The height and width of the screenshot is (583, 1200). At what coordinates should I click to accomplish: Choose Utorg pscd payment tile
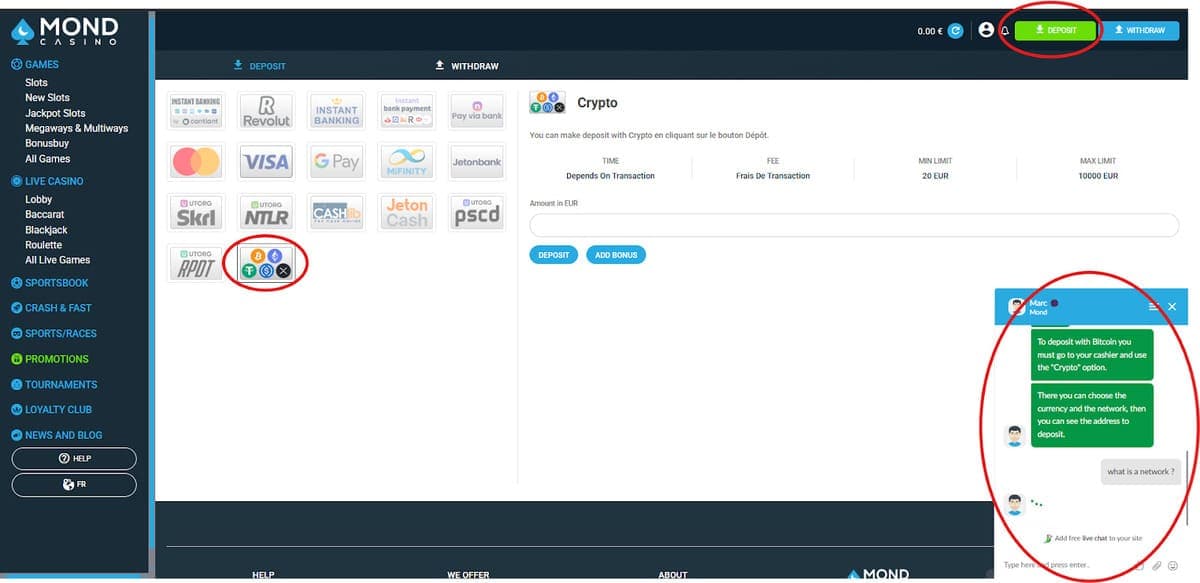(x=477, y=212)
